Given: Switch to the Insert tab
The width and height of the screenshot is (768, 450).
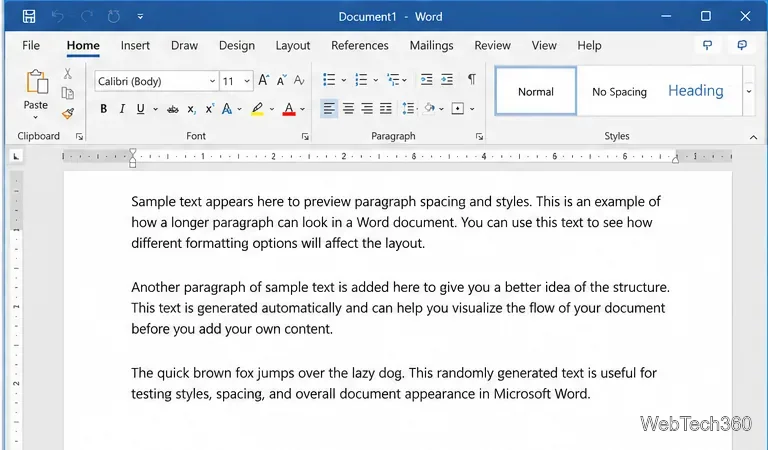Looking at the screenshot, I should [135, 46].
